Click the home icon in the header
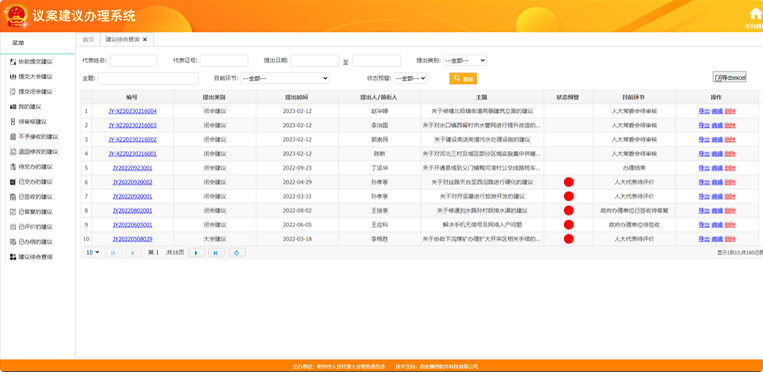 tap(755, 13)
